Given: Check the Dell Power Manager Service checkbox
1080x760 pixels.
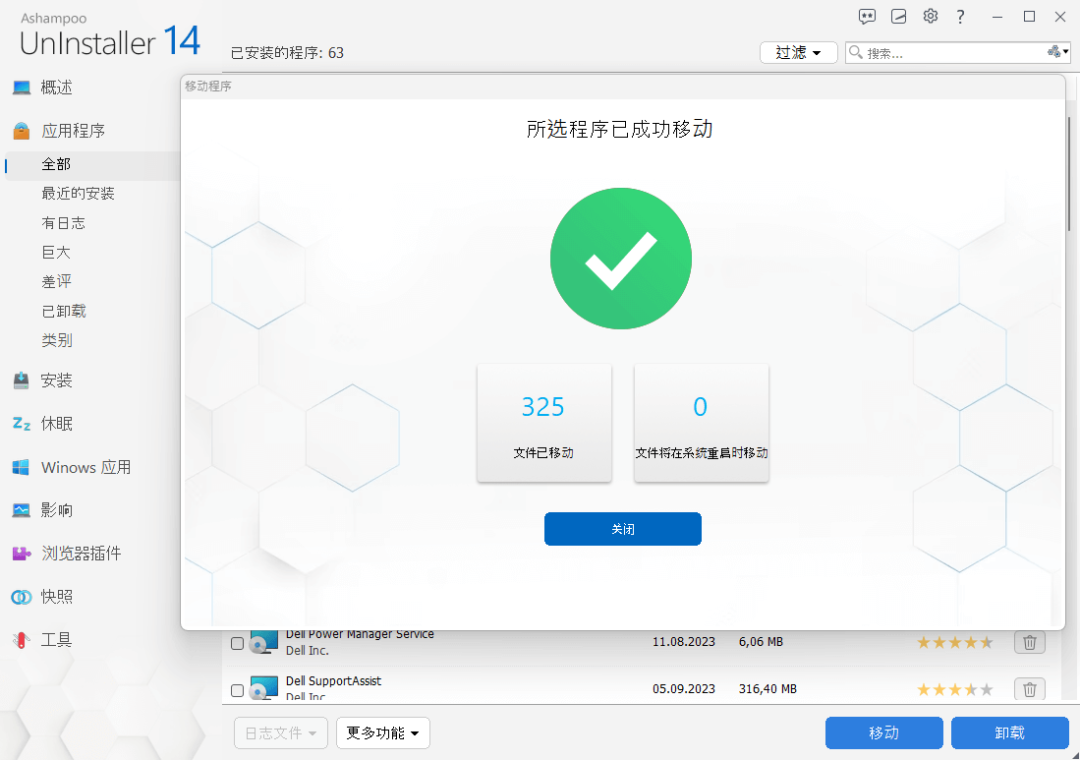Looking at the screenshot, I should [x=237, y=643].
